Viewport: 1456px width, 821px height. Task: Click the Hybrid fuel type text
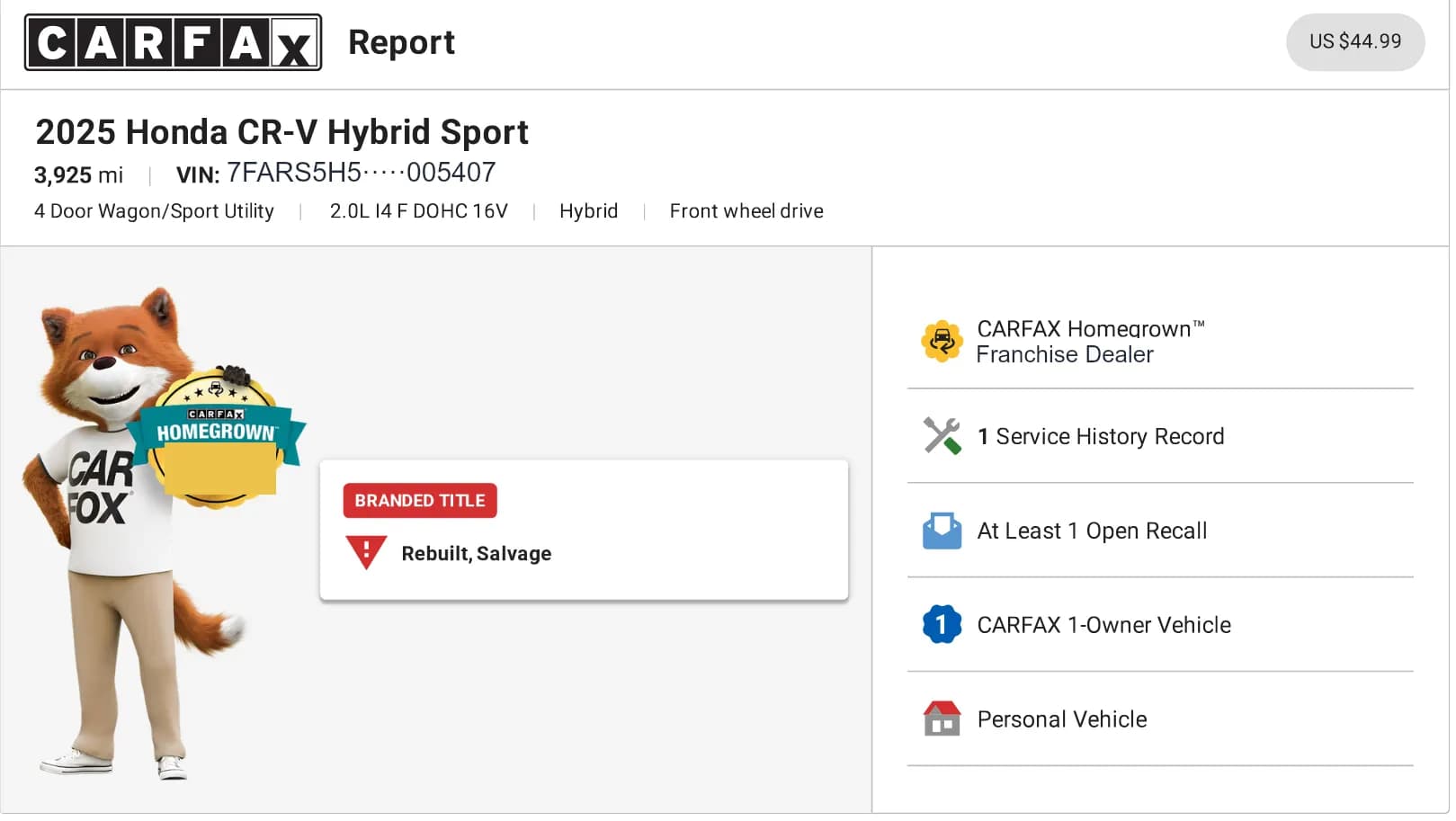pos(588,211)
